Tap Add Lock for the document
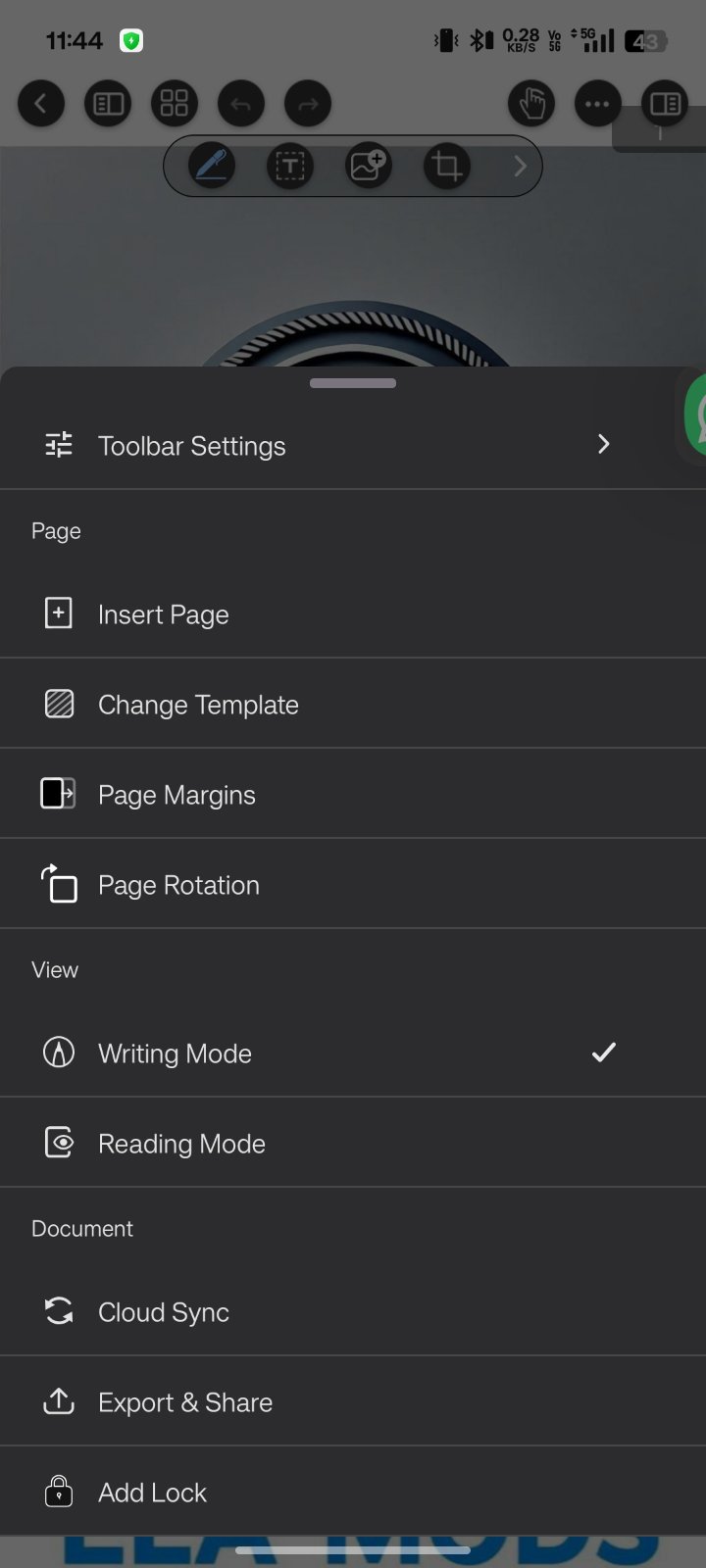This screenshot has height=1568, width=706. (x=152, y=1493)
